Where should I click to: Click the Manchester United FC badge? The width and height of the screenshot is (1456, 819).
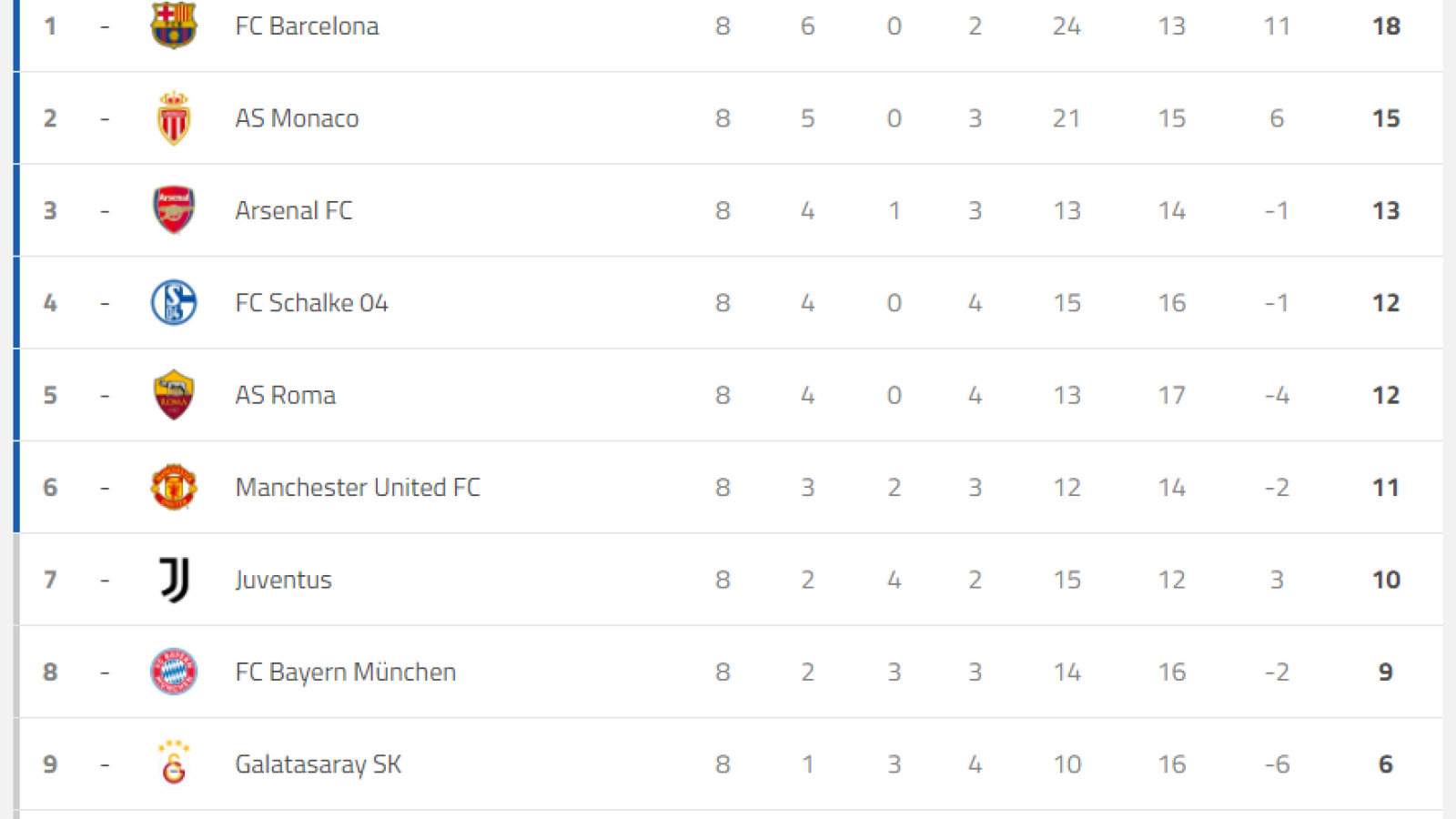174,487
